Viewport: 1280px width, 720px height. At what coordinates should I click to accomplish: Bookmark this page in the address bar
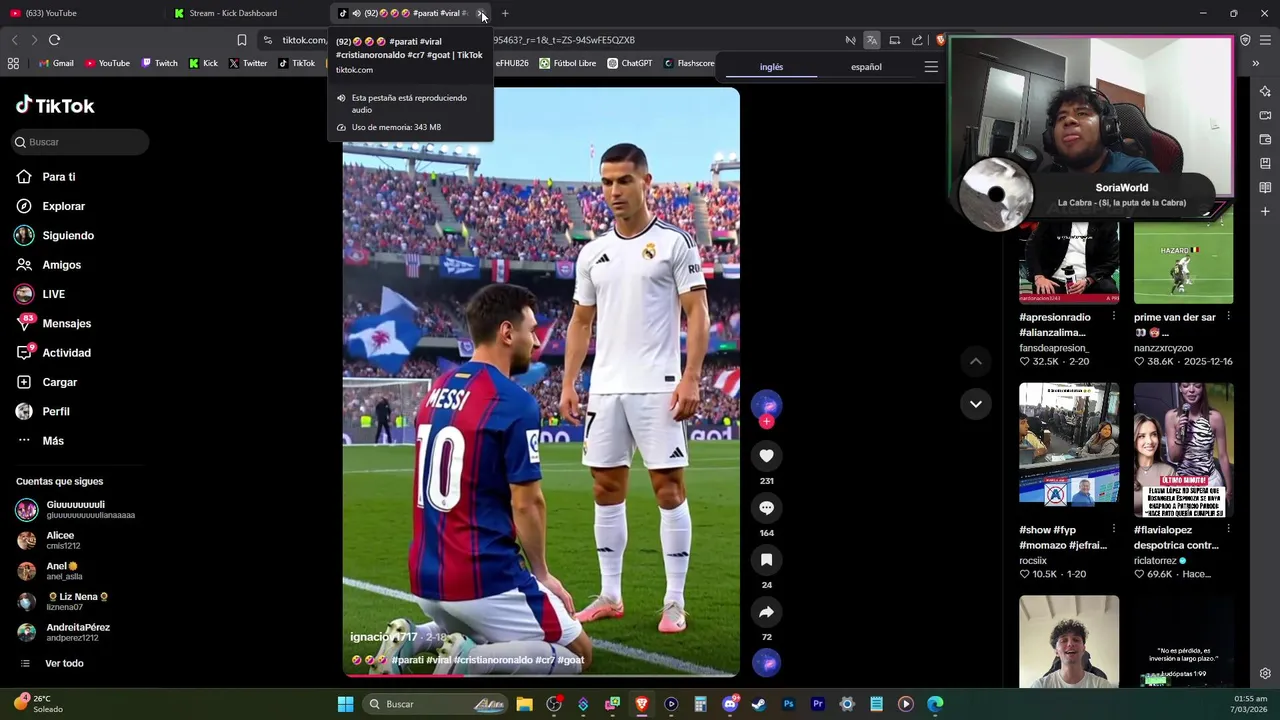242,40
